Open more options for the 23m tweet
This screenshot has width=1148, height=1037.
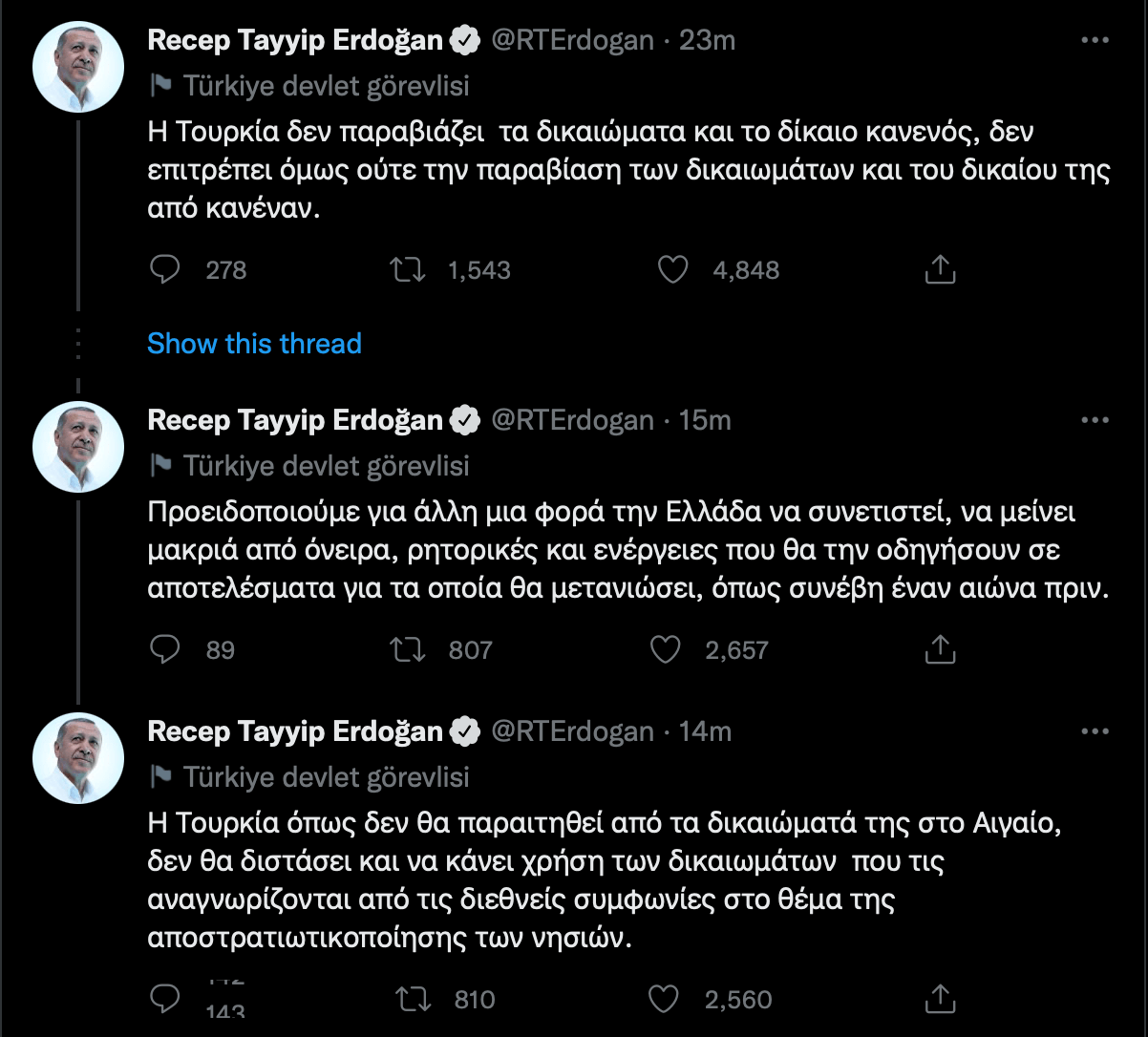click(1094, 41)
